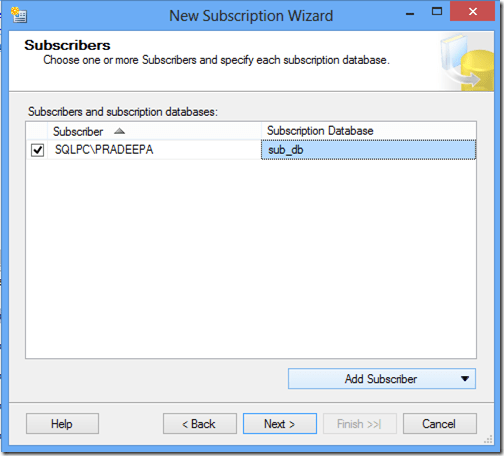Image resolution: width=504 pixels, height=456 pixels.
Task: Click the resize grip at the window corner
Action: [488, 440]
